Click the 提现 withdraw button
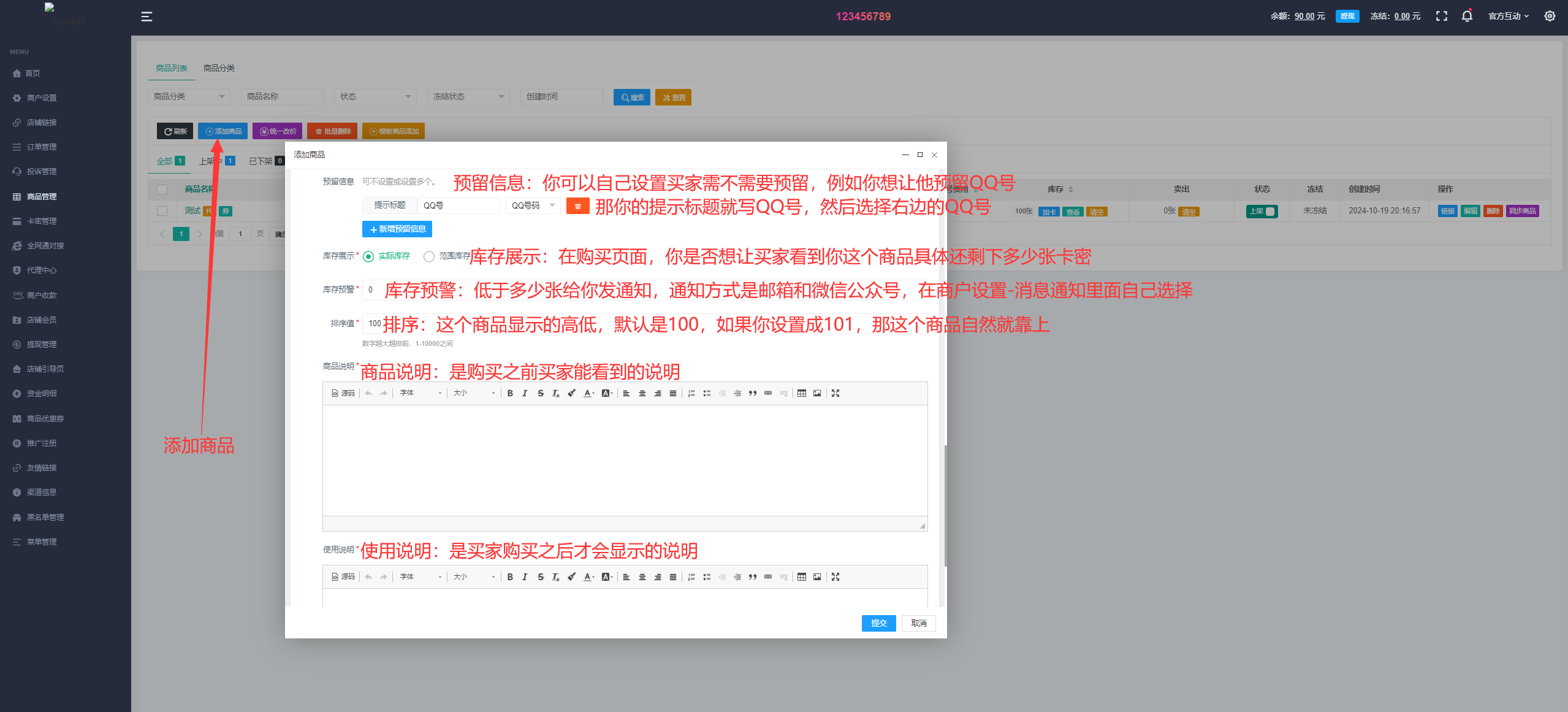The image size is (1568, 712). (x=1347, y=17)
